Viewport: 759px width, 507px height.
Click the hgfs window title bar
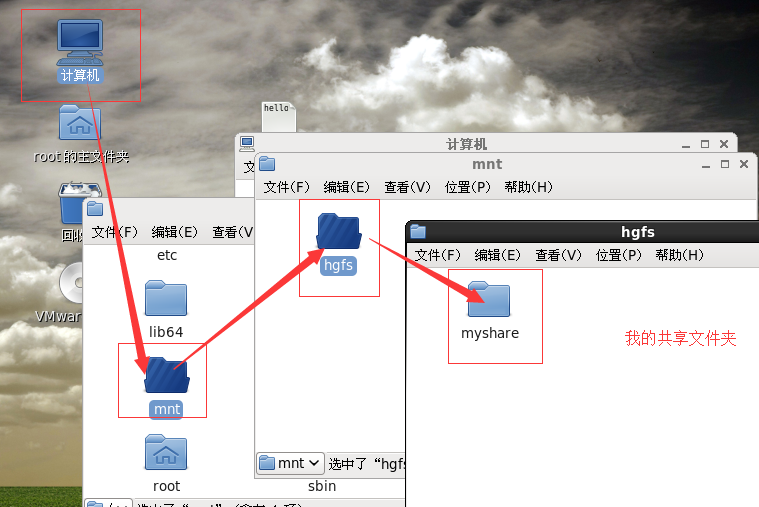[x=582, y=232]
